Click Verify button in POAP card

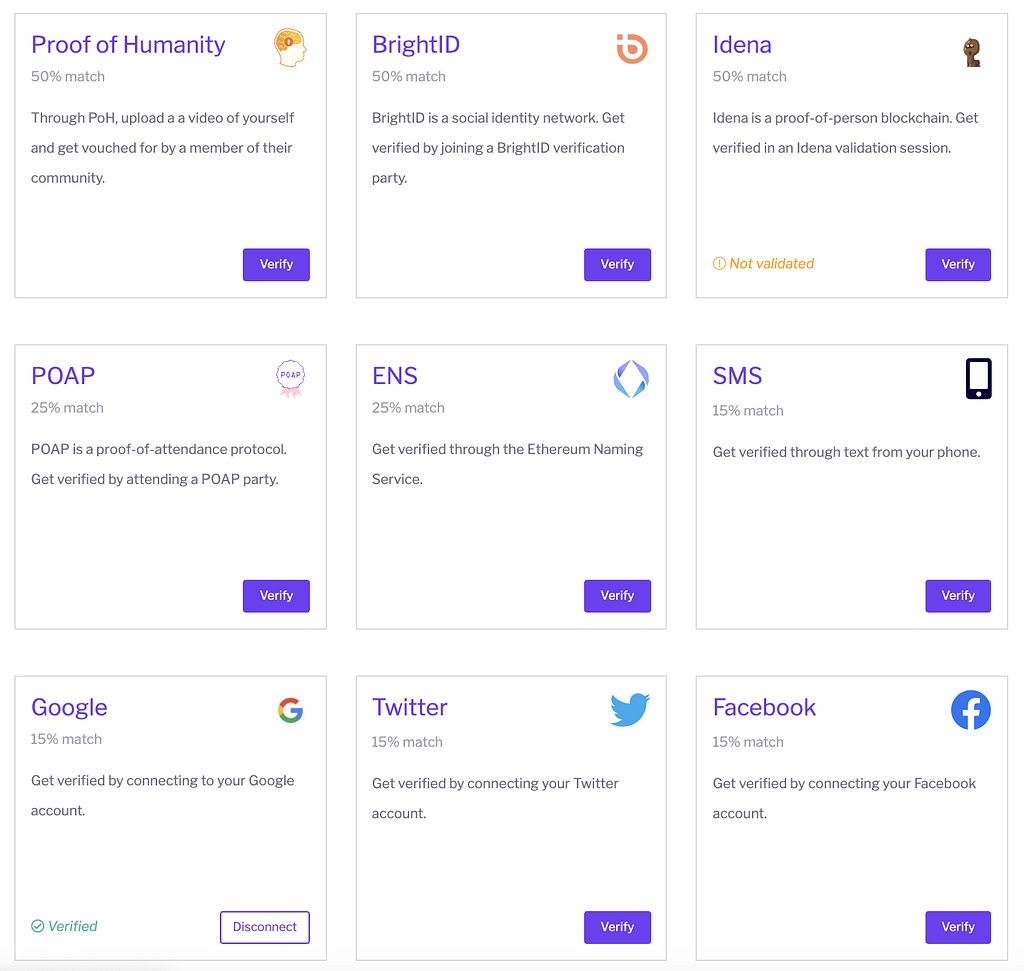[x=276, y=596]
